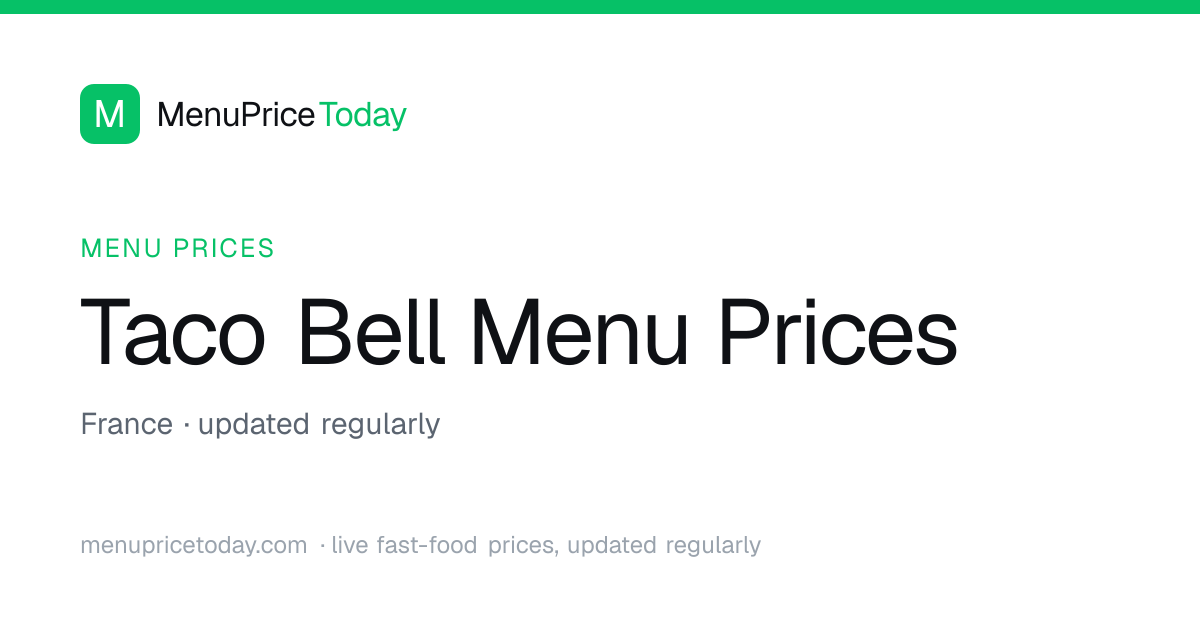1200x630 pixels.
Task: Click the dot separator before "live" in footer
Action: 322,547
